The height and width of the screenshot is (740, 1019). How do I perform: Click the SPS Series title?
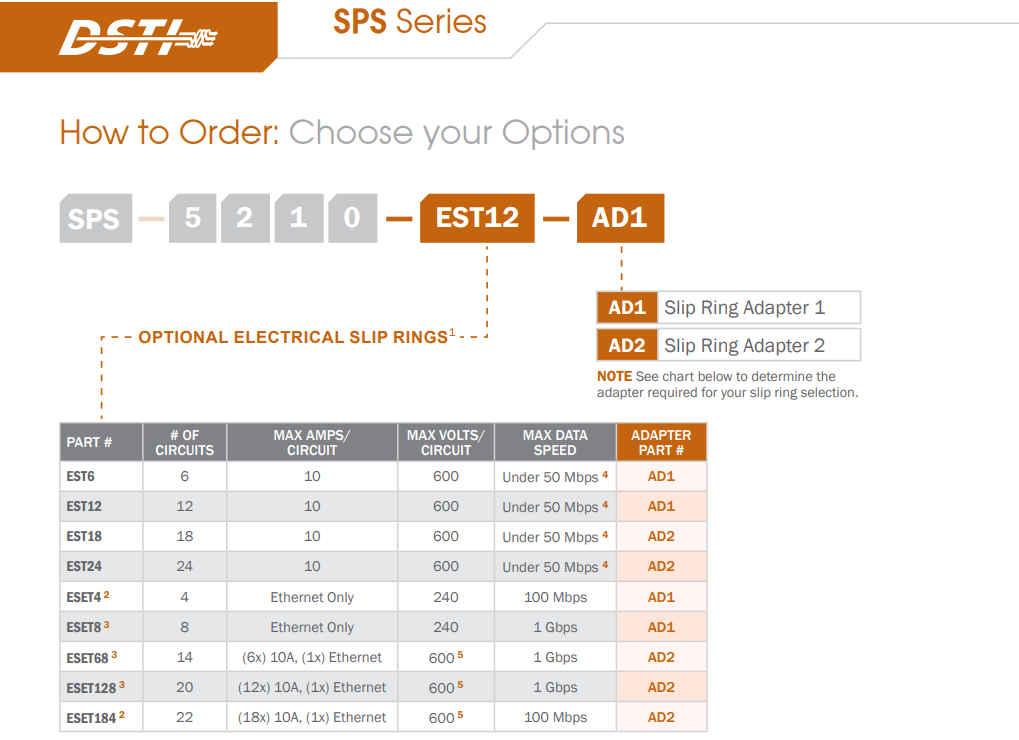[409, 21]
